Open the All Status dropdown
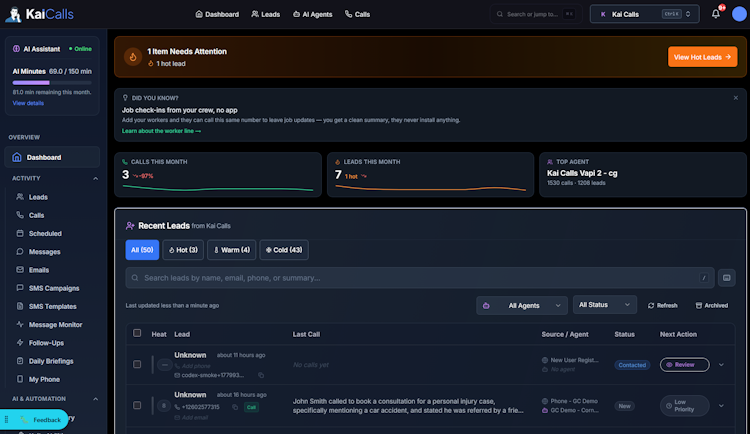The height and width of the screenshot is (434, 750). coord(605,305)
